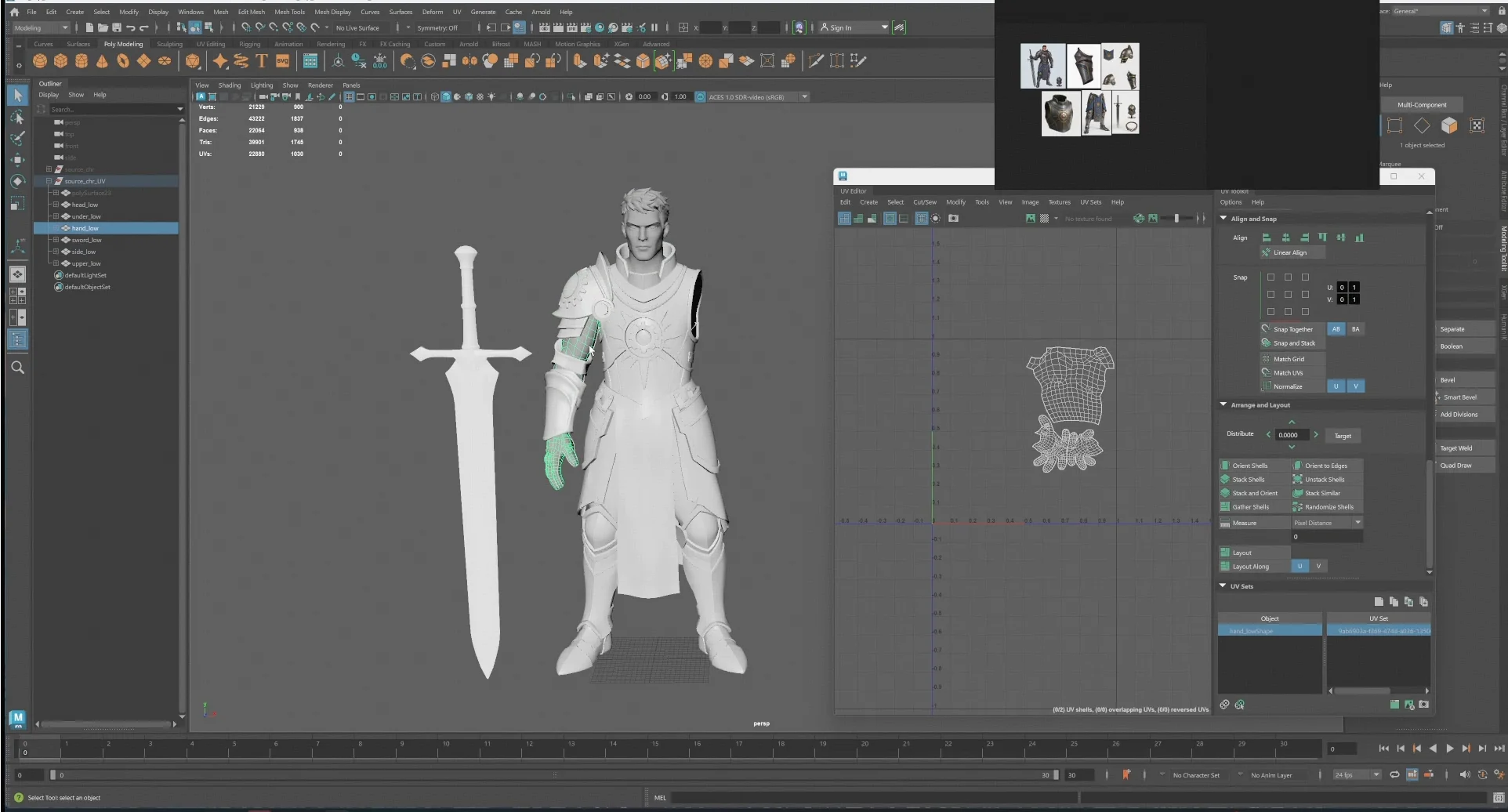Pick the Move tool in the toolbox

coord(17,160)
